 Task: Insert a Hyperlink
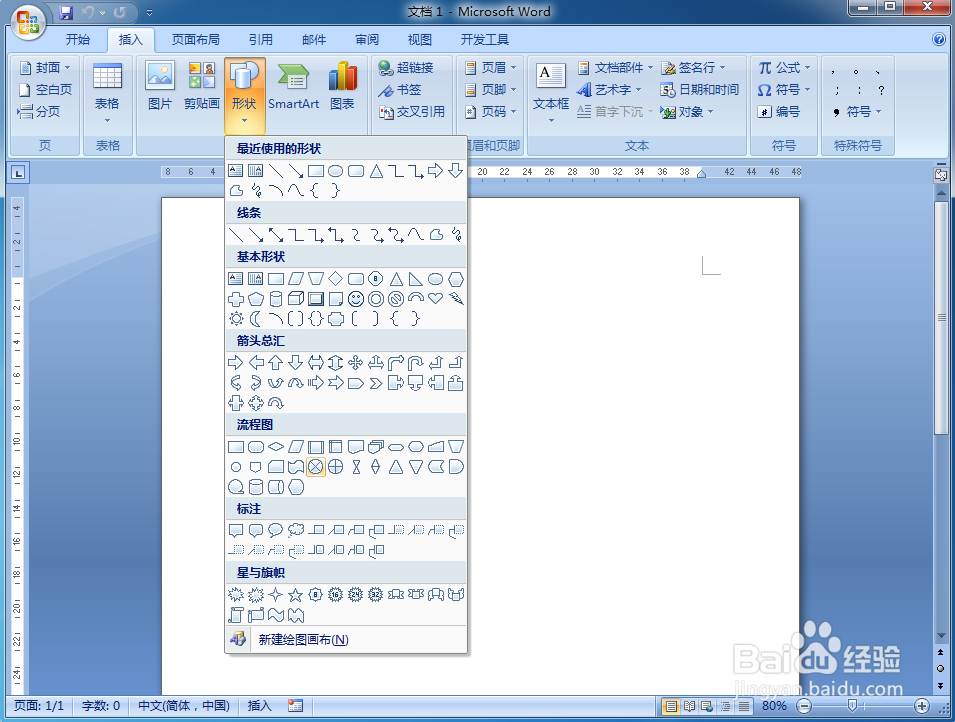[x=406, y=68]
